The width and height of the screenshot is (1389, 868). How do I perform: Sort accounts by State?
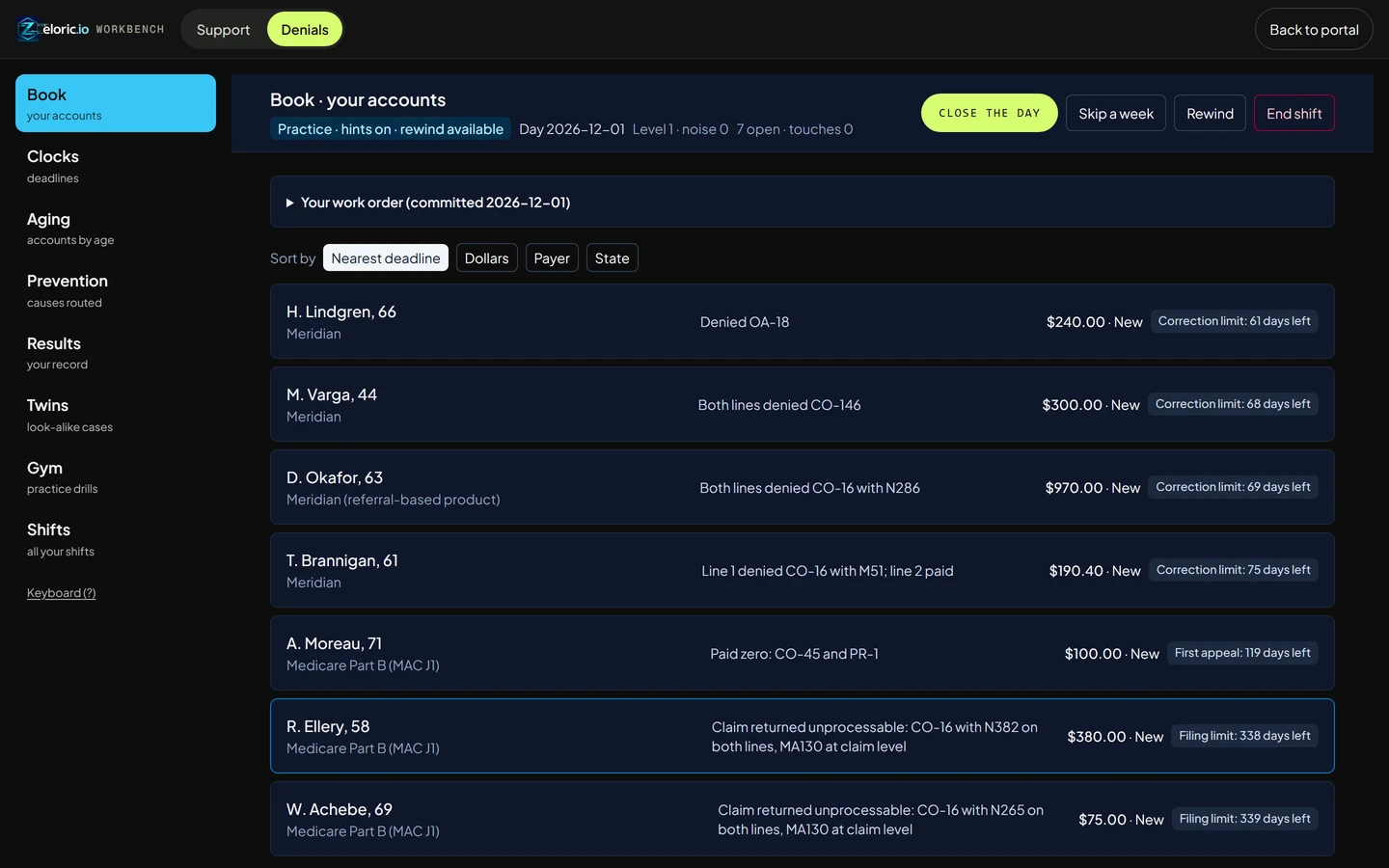(x=612, y=258)
